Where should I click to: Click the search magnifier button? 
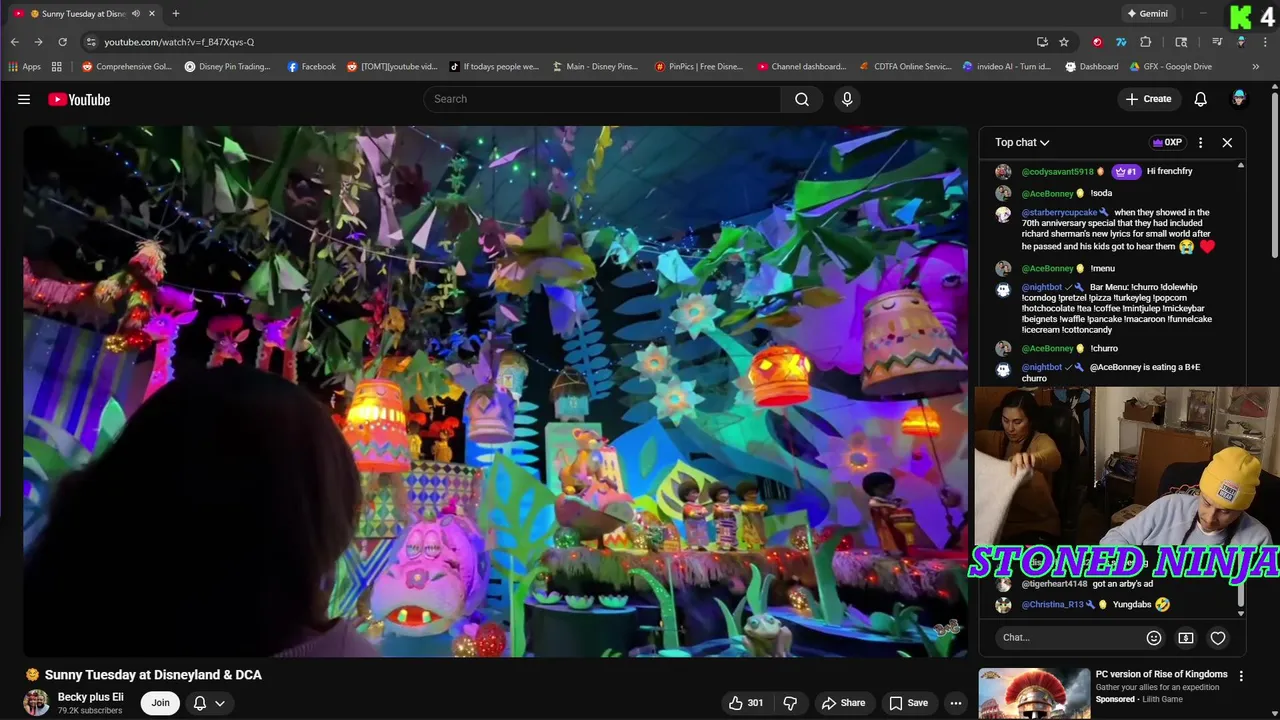801,99
